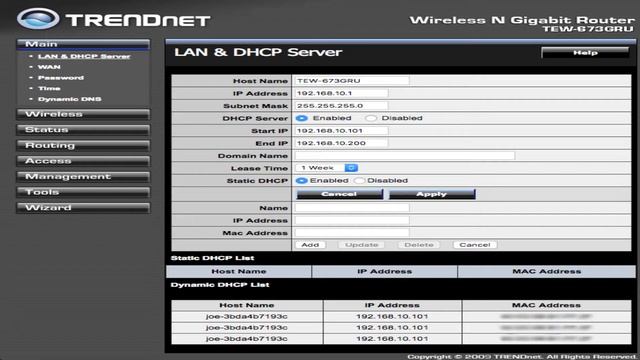Image resolution: width=640 pixels, height=360 pixels.
Task: Go to the WAN settings link
Action: point(49,67)
